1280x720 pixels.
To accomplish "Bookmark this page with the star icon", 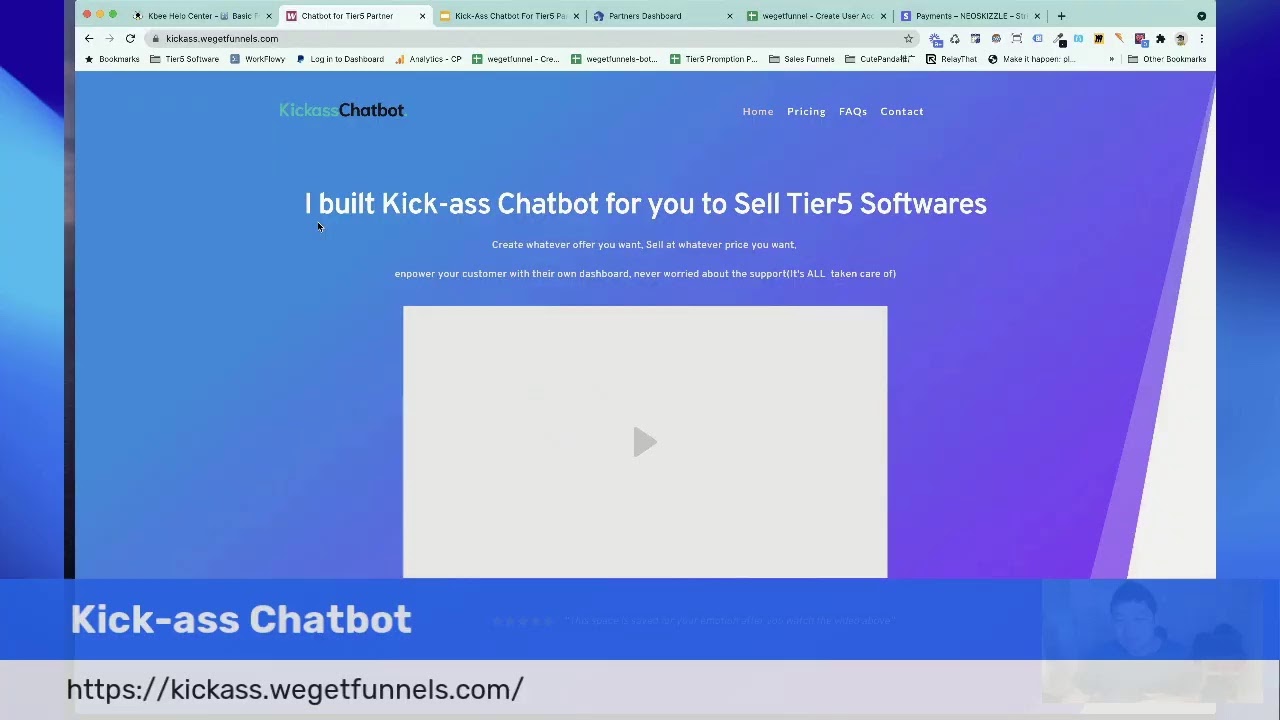I will [x=908, y=38].
